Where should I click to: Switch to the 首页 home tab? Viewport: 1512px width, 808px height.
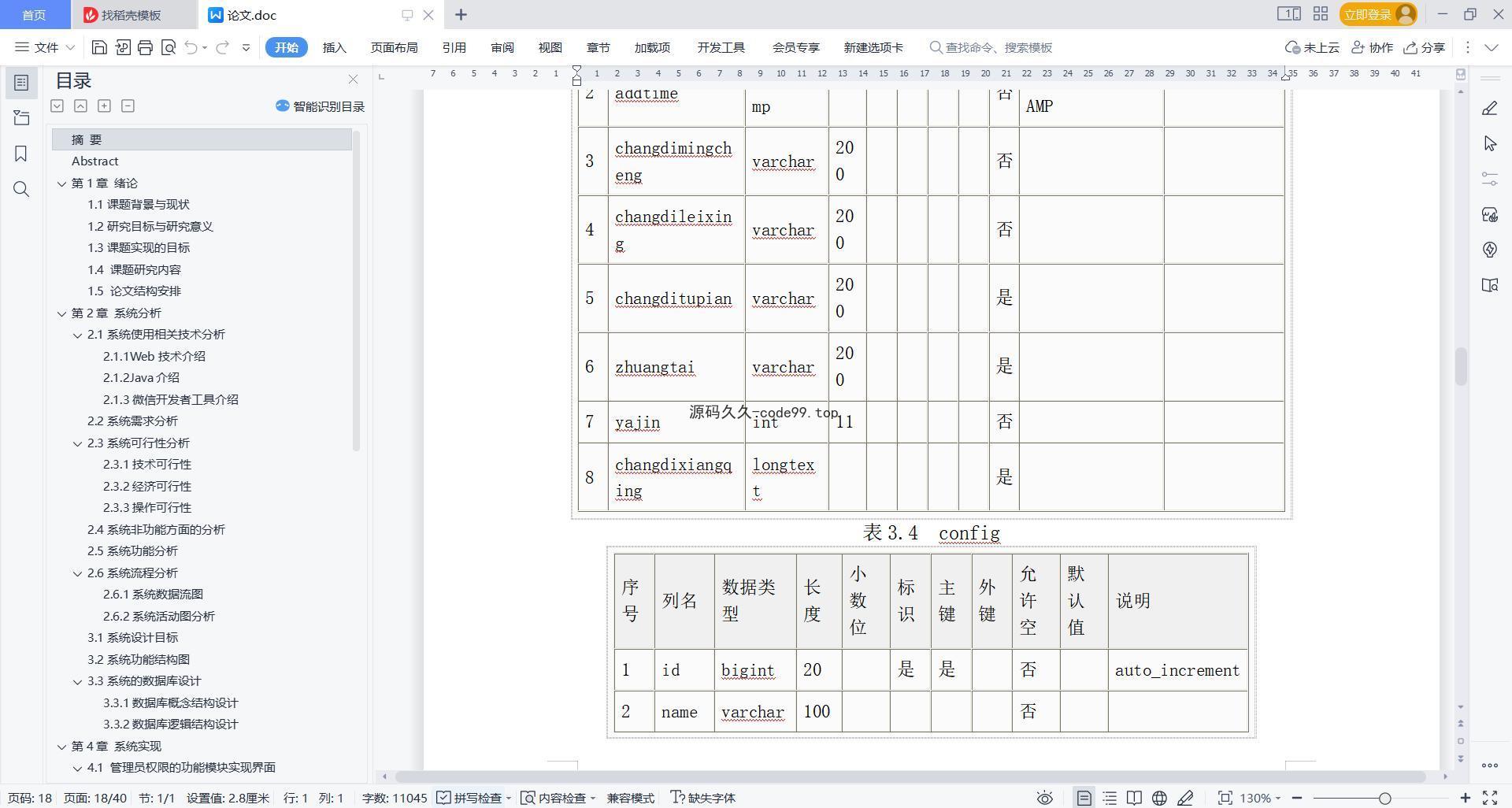[34, 15]
